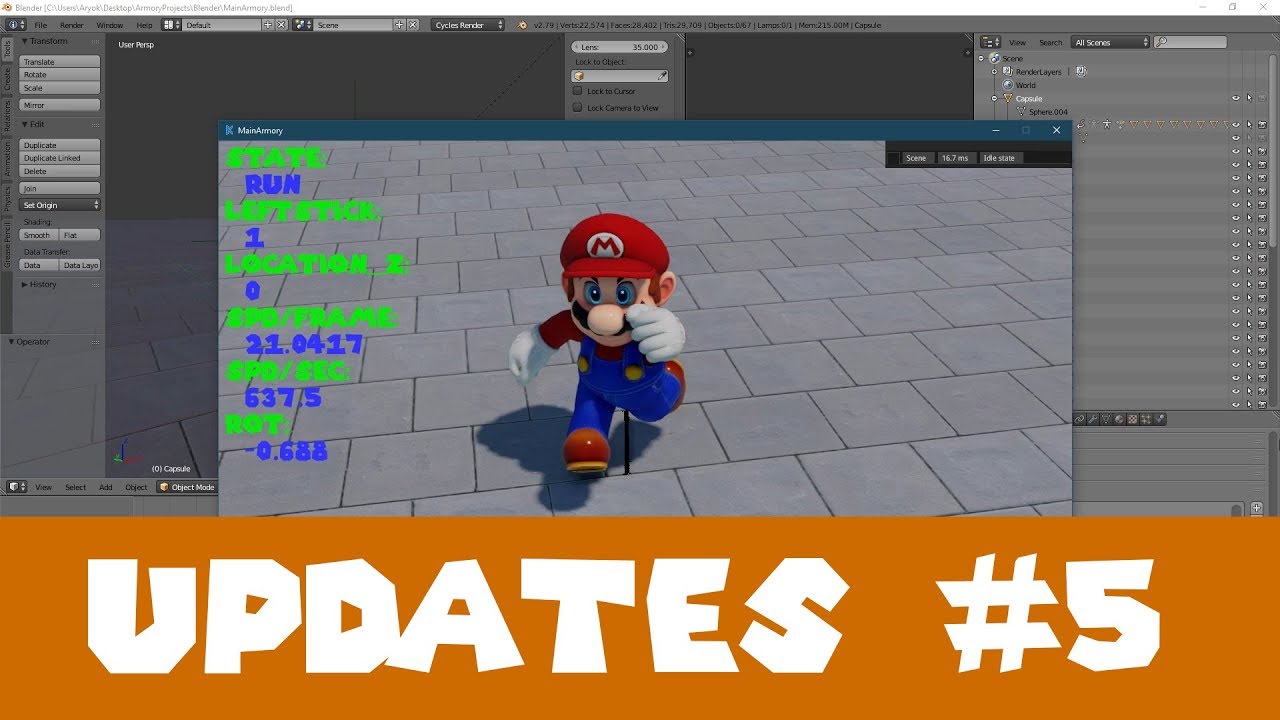Add a new scene with plus
Viewport: 1280px width, 720px height.
click(x=400, y=24)
